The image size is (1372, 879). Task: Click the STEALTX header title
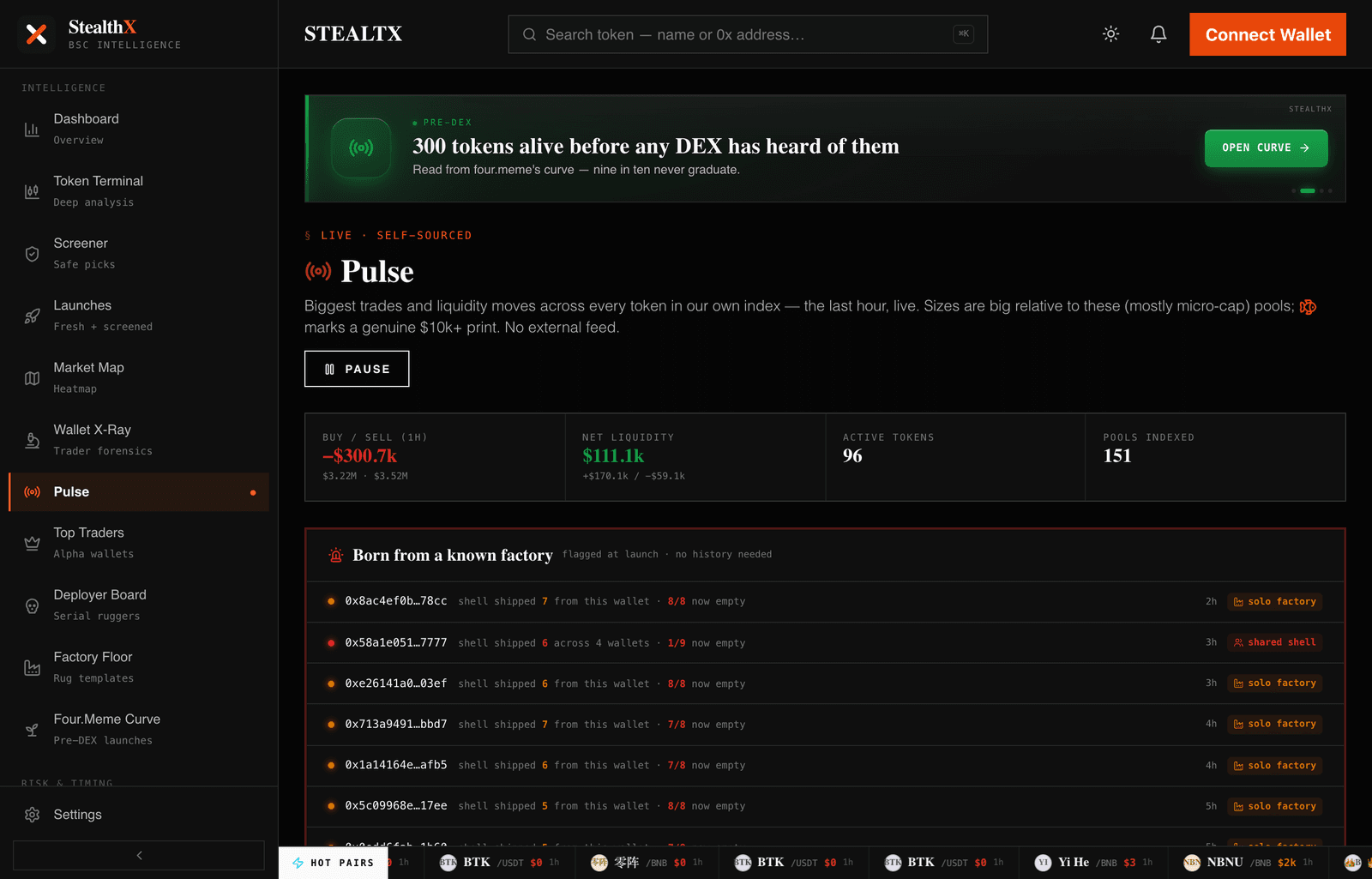click(x=353, y=34)
